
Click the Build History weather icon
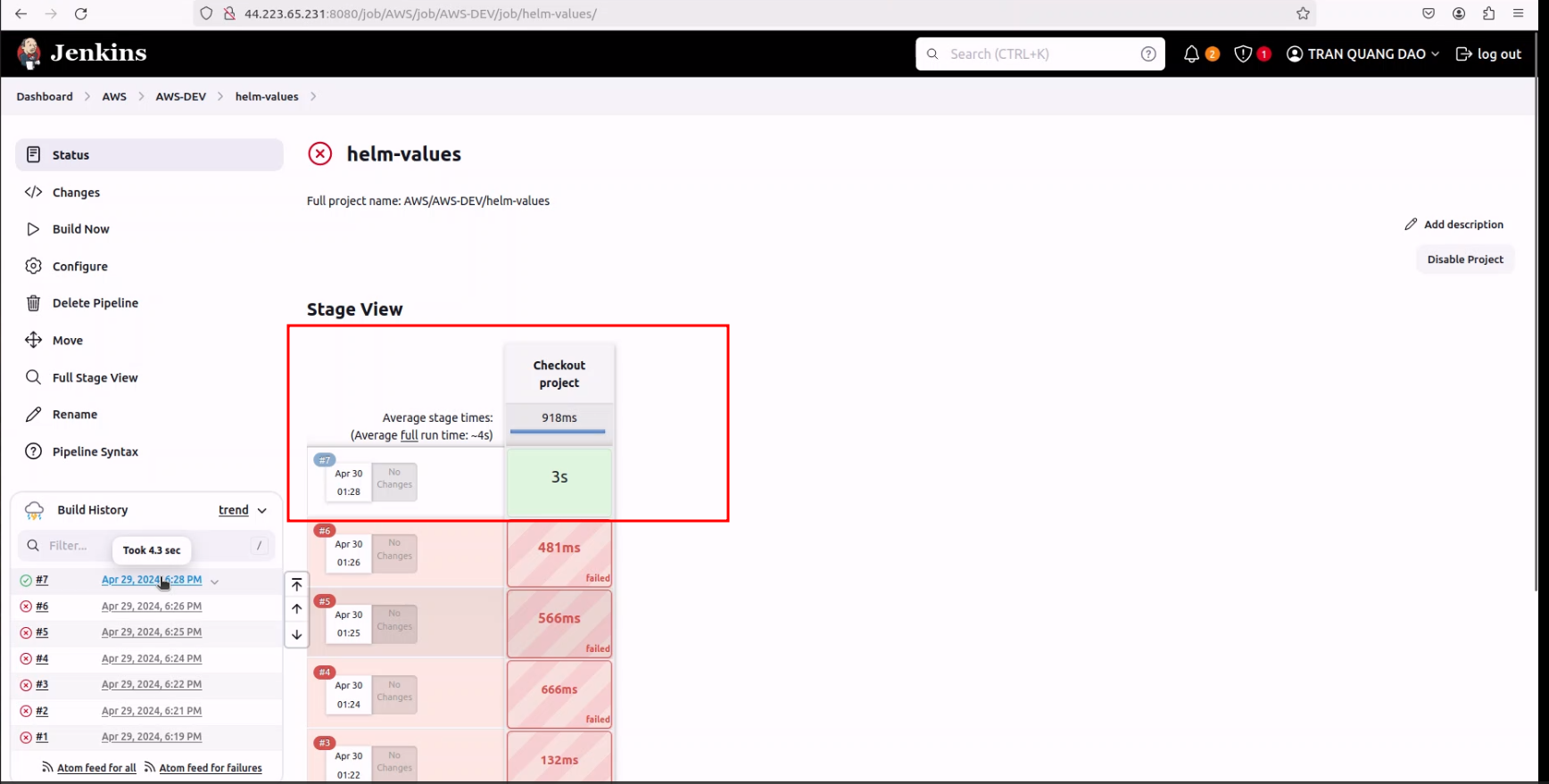tap(34, 510)
